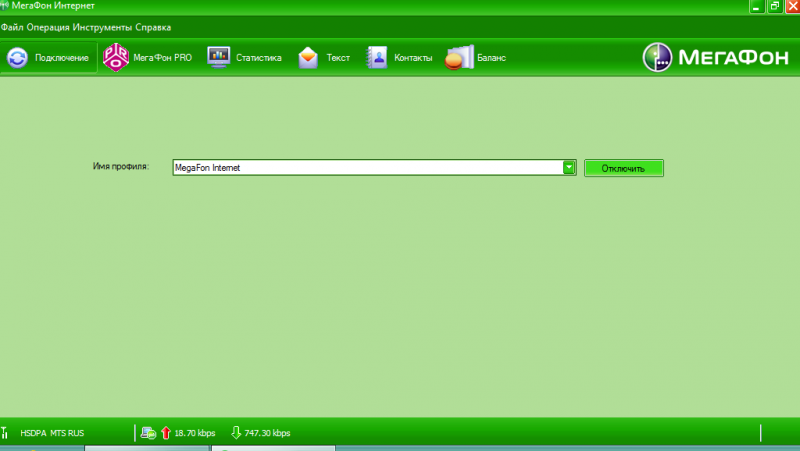
Task: Click the 747.30 kbps download speed value
Action: click(x=267, y=433)
